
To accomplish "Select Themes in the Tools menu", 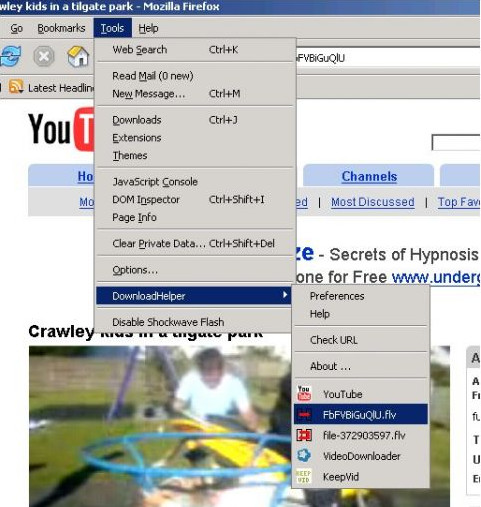I will [195, 155].
